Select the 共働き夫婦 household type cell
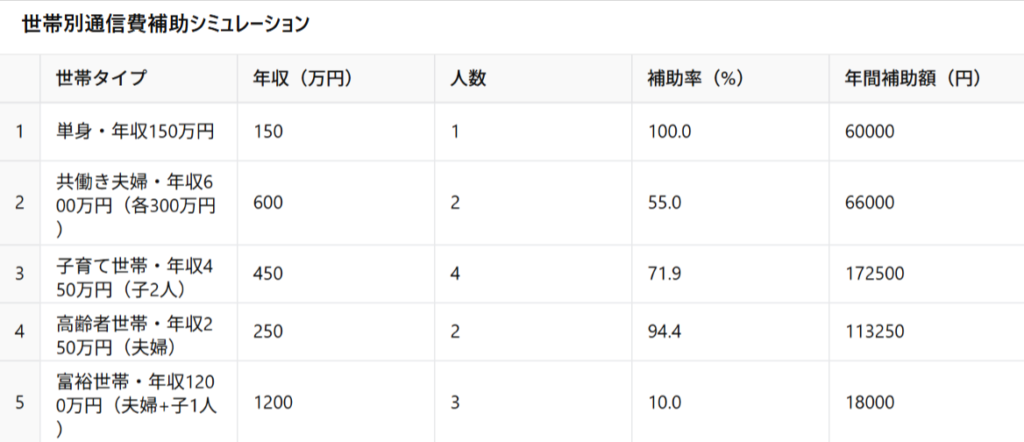The image size is (1024, 442). coord(135,203)
